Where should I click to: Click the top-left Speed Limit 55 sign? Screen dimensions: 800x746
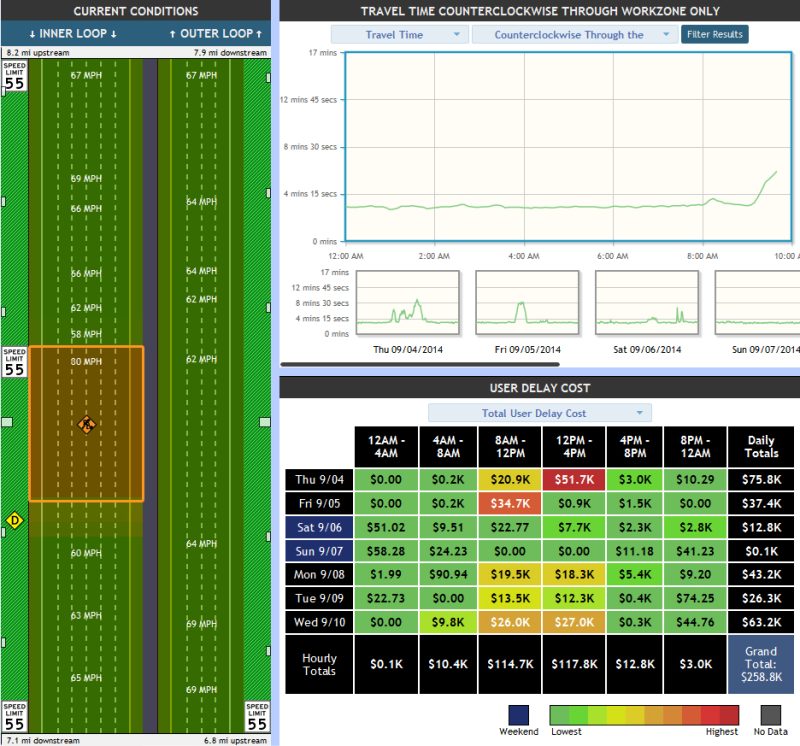pyautogui.click(x=13, y=72)
